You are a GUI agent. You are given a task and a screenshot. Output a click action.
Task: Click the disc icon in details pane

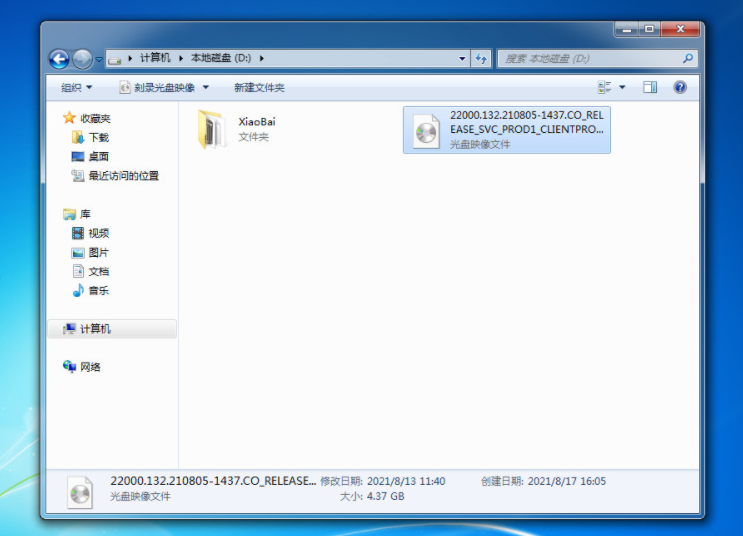(x=80, y=493)
